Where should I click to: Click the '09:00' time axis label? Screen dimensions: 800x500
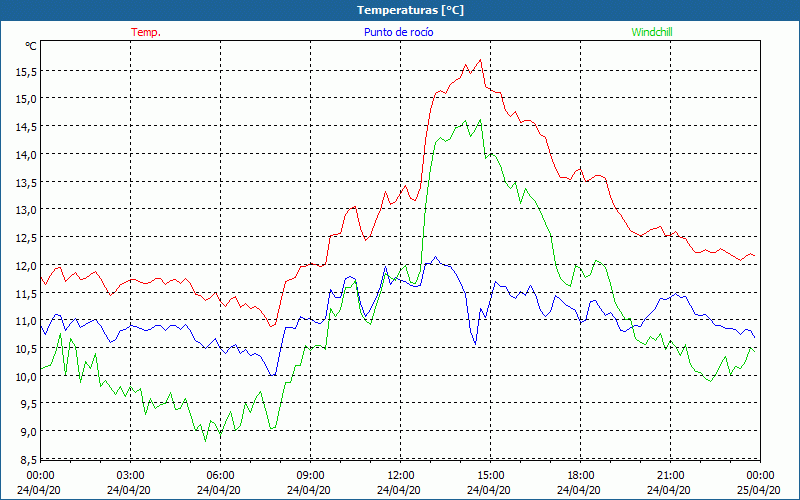coord(311,476)
